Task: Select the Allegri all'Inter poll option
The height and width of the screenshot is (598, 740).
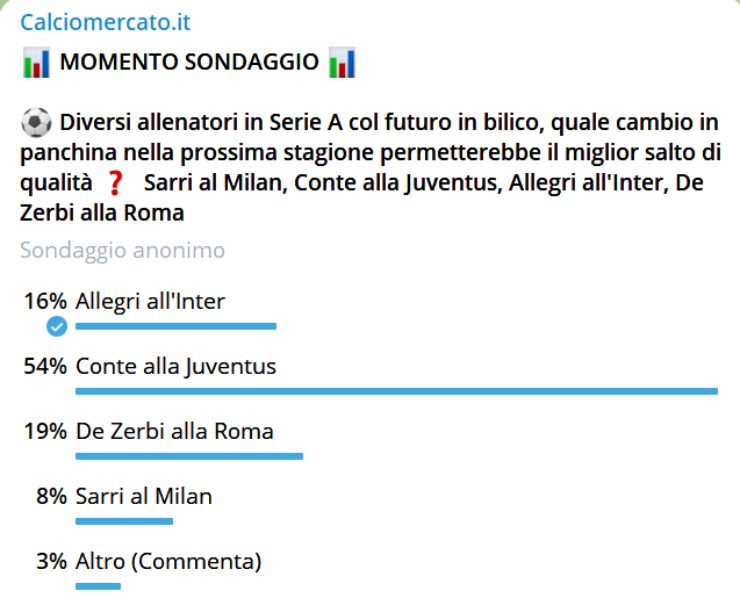Action: (150, 302)
